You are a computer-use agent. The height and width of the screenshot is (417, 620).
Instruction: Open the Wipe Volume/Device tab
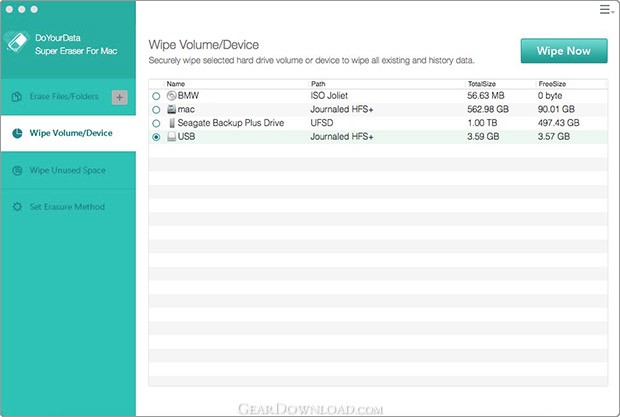[x=68, y=133]
